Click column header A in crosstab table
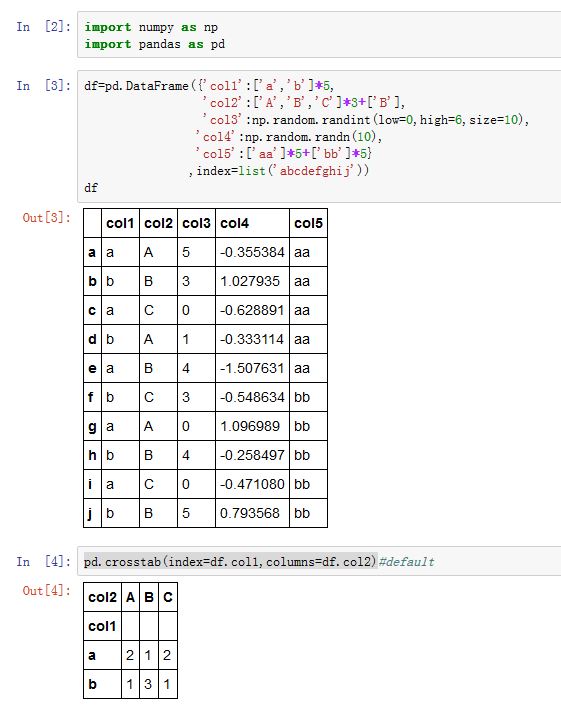The height and width of the screenshot is (706, 561). [131, 597]
